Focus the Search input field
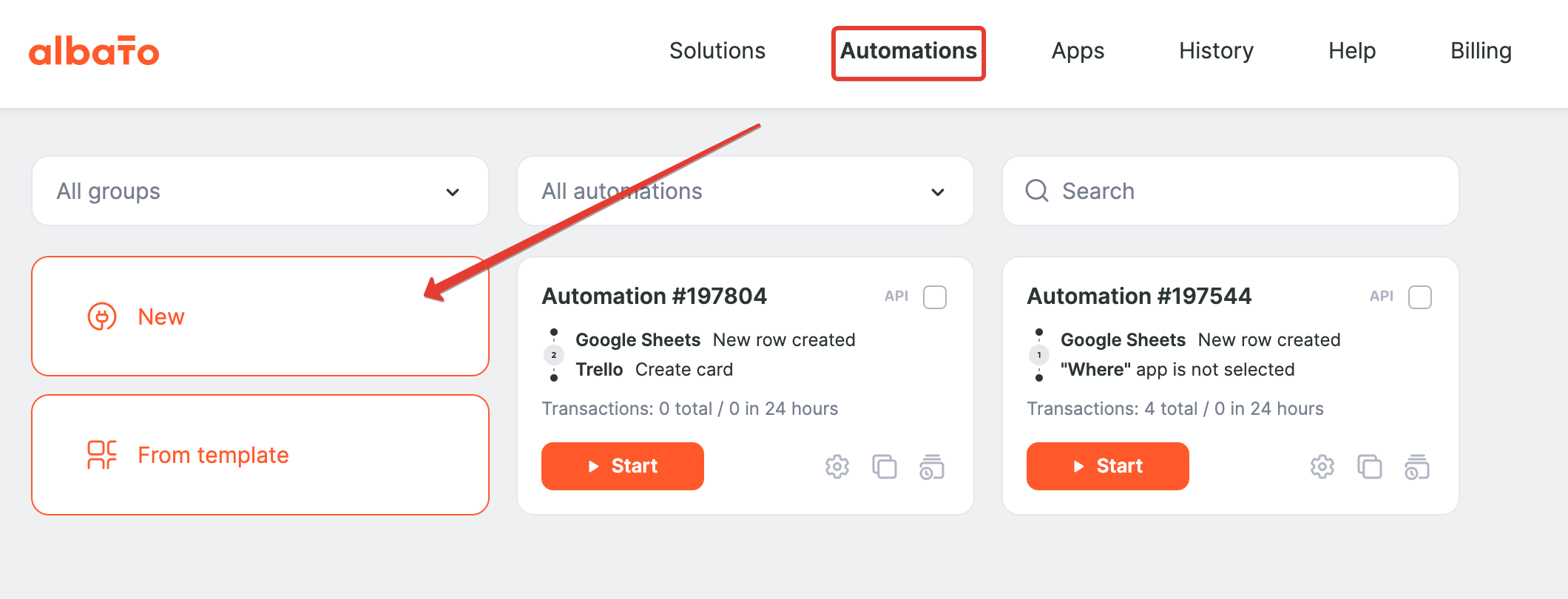Screen dimensions: 1568x599 tap(1231, 191)
